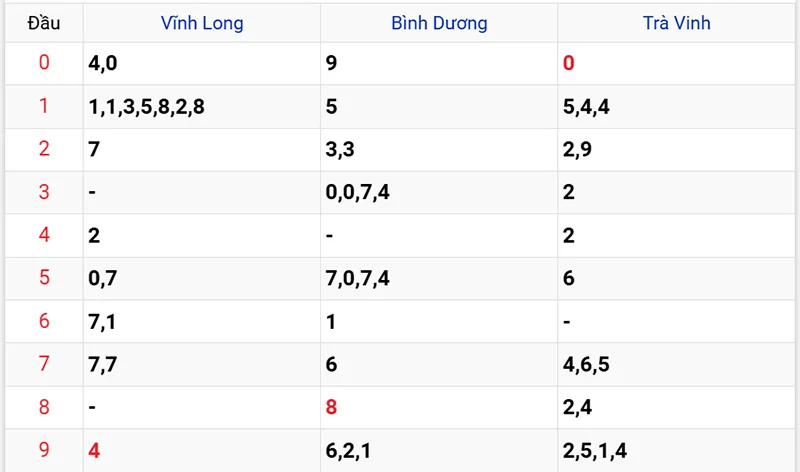Click the red 0 in Trà Vinh column

coord(568,63)
